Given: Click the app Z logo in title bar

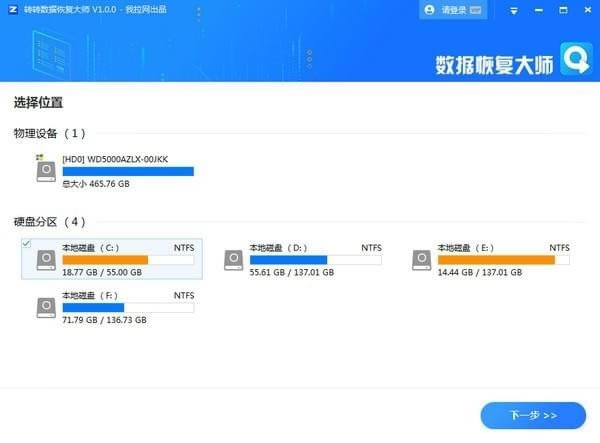Looking at the screenshot, I should click(13, 10).
